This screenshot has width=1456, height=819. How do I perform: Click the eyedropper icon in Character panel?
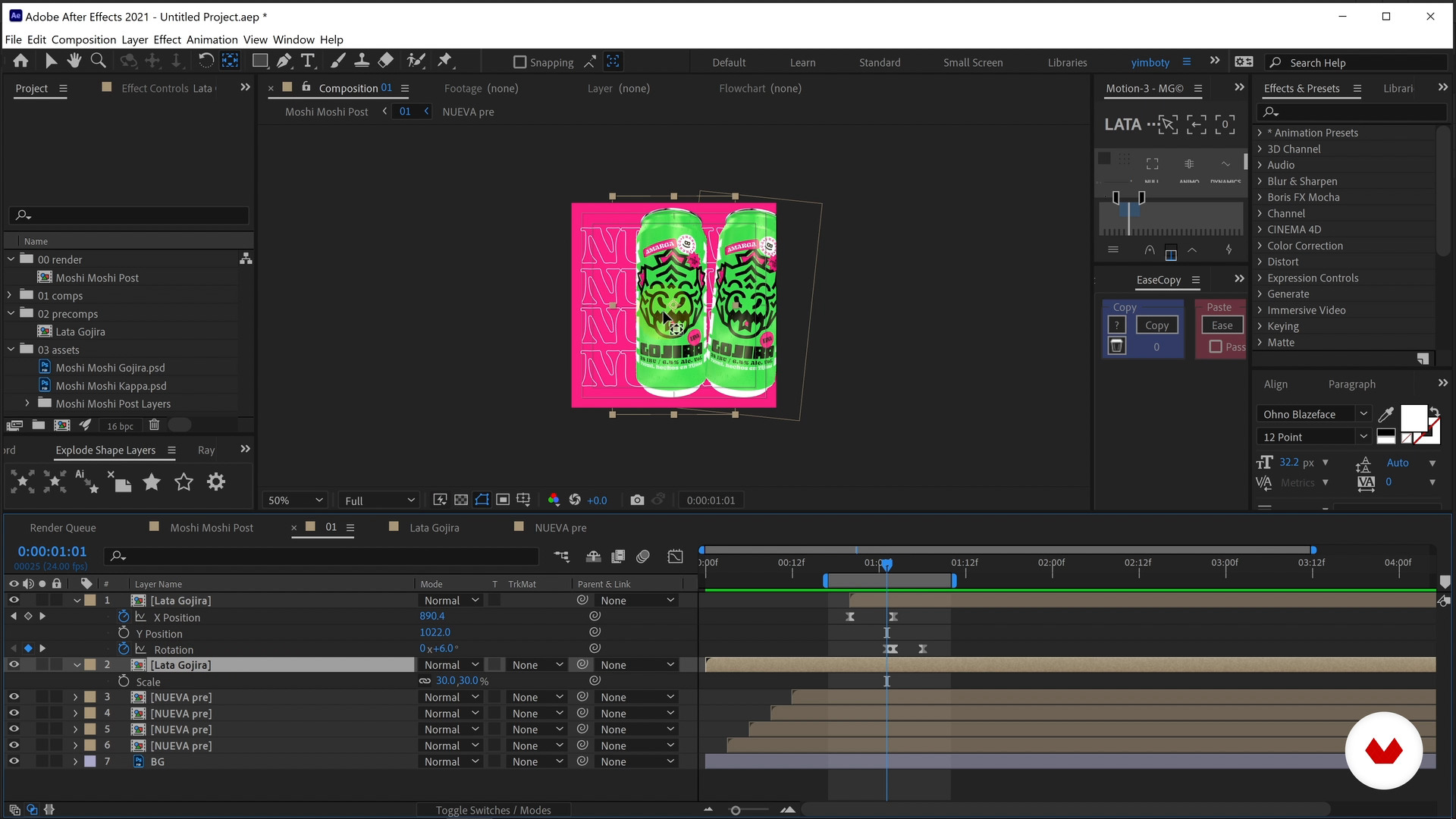[1385, 415]
